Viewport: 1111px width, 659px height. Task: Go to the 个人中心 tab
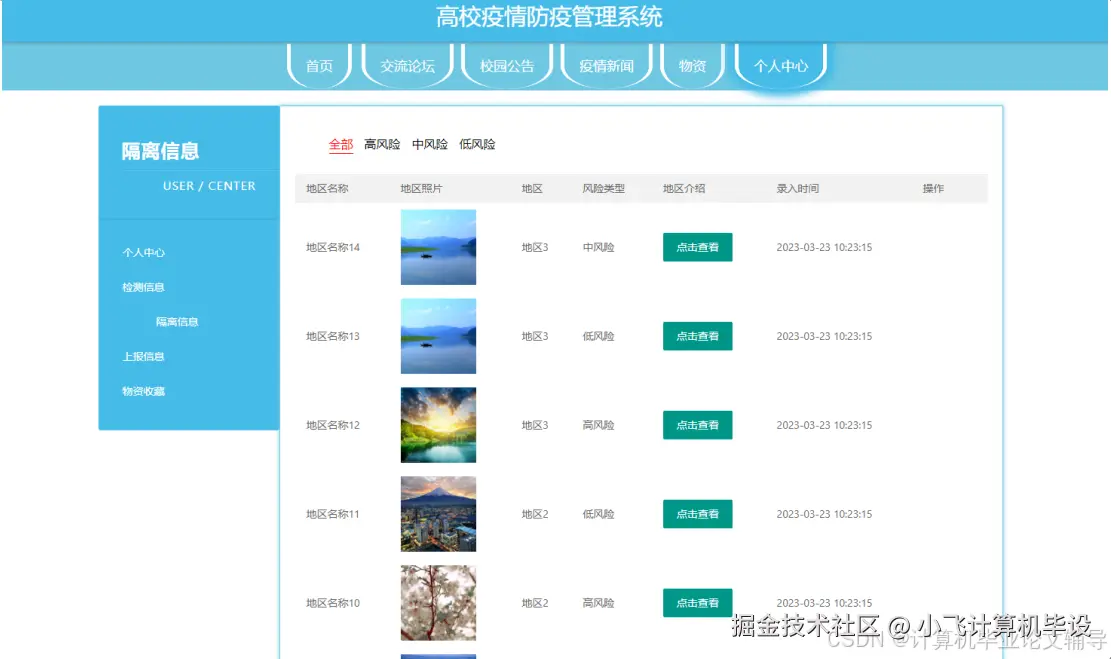coord(779,65)
